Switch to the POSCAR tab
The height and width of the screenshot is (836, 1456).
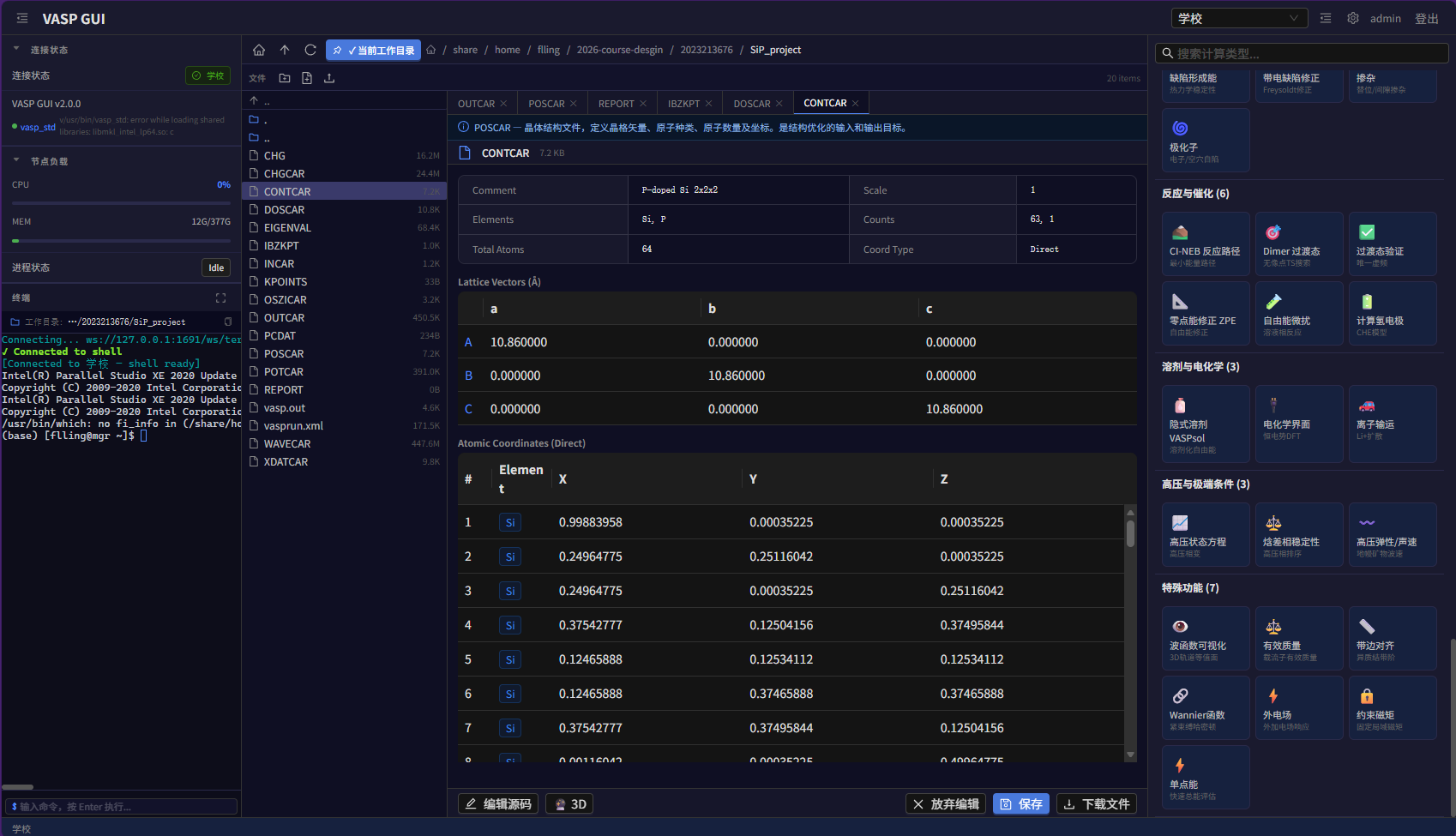(546, 104)
